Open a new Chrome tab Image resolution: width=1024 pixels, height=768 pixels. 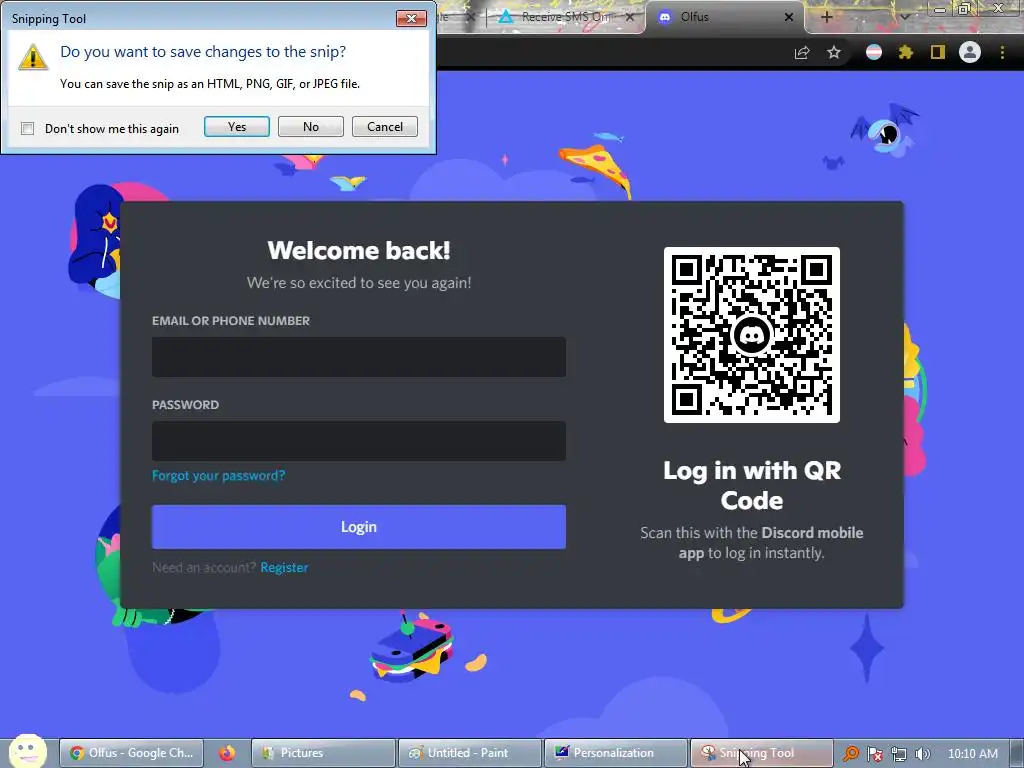point(826,17)
